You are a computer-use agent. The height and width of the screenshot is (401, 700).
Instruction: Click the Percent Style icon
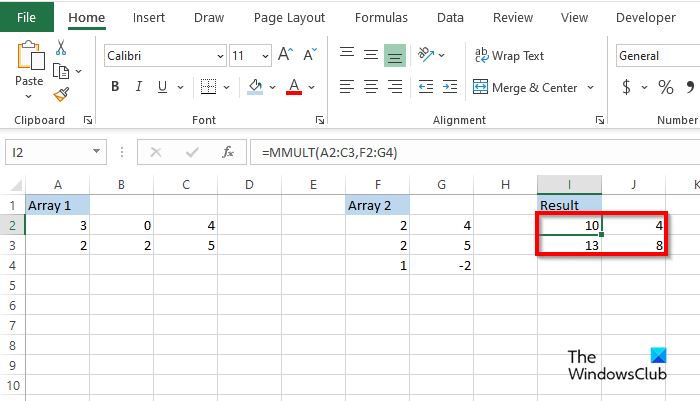(665, 87)
